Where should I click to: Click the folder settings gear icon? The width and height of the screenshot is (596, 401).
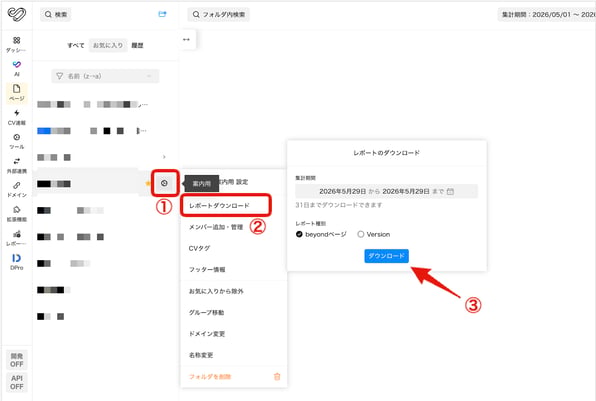pyautogui.click(x=164, y=183)
